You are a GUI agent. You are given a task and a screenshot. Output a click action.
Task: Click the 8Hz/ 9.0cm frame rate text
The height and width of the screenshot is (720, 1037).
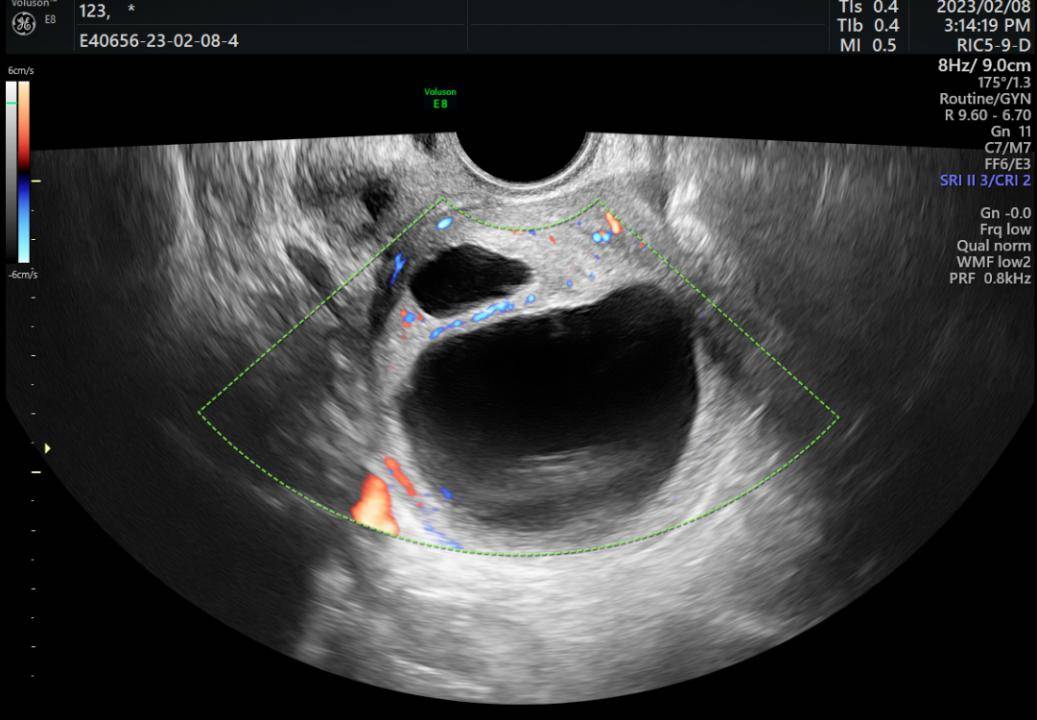click(x=984, y=65)
